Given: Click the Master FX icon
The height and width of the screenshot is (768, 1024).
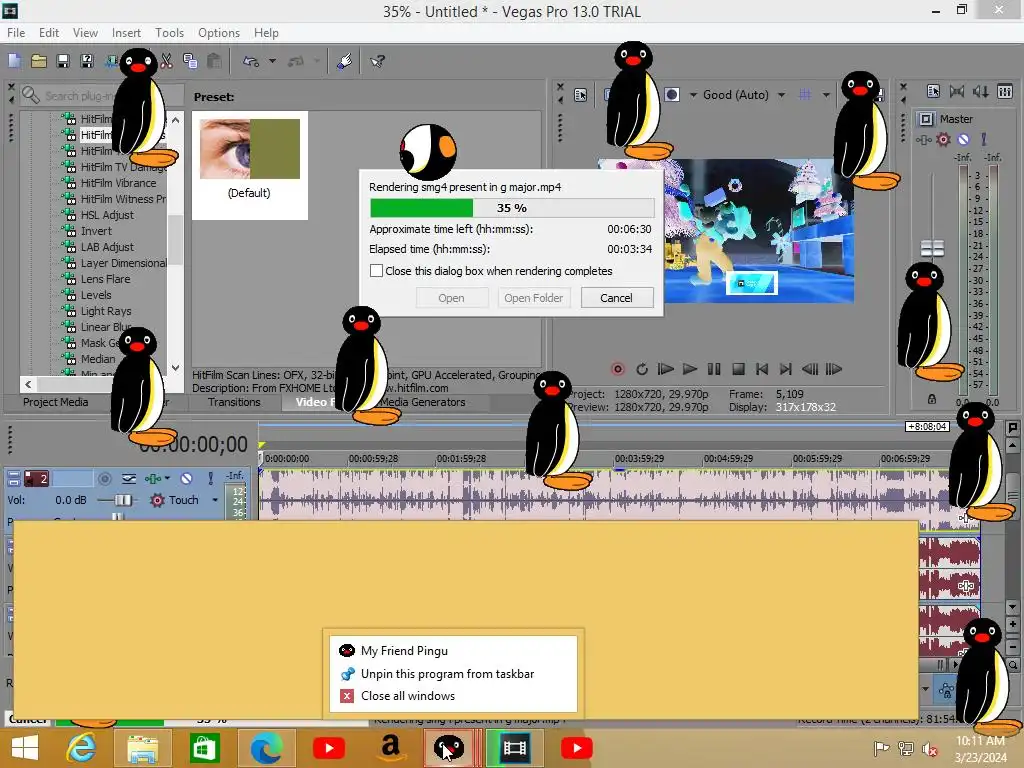Looking at the screenshot, I should [x=923, y=140].
